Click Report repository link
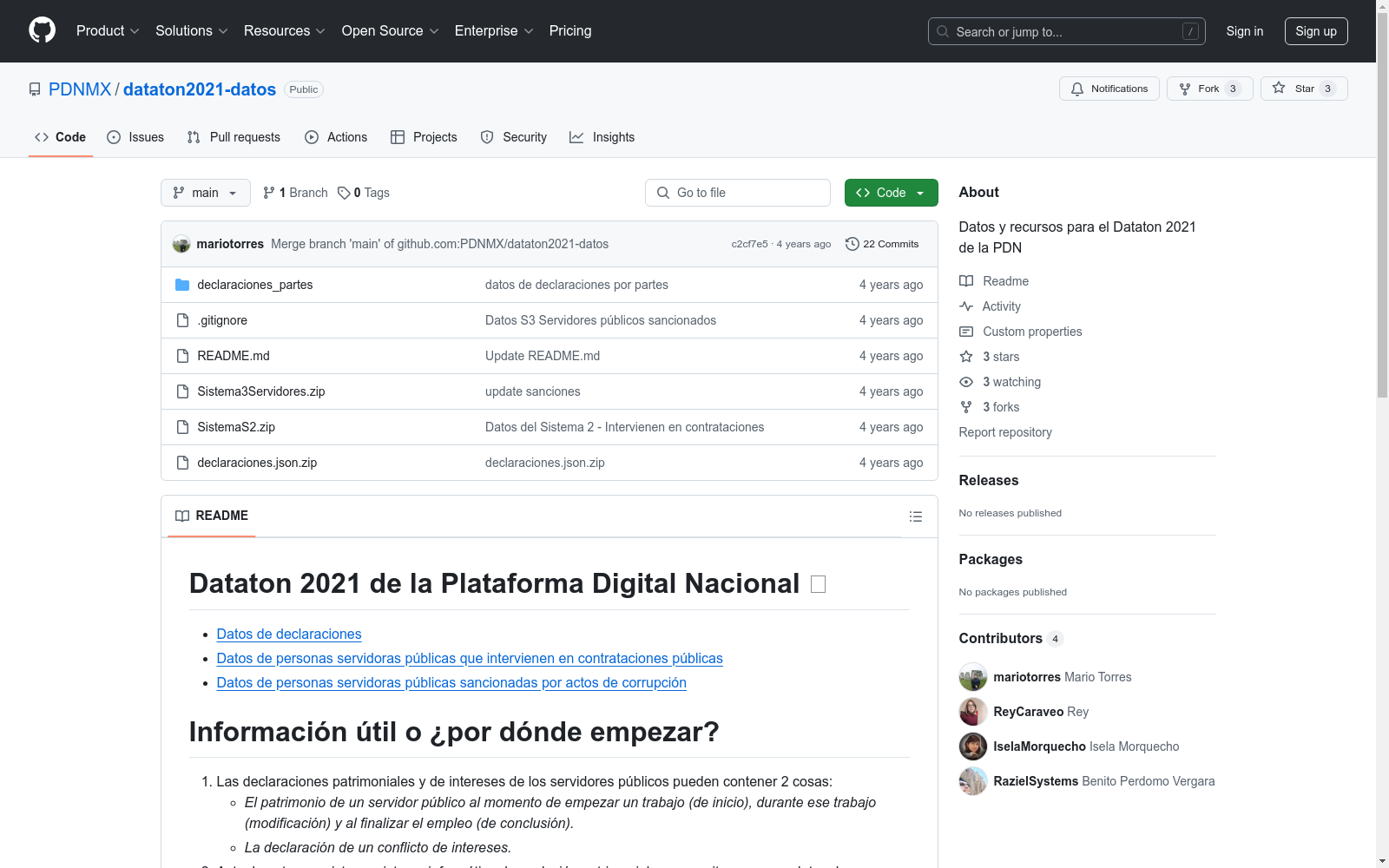 (1005, 432)
